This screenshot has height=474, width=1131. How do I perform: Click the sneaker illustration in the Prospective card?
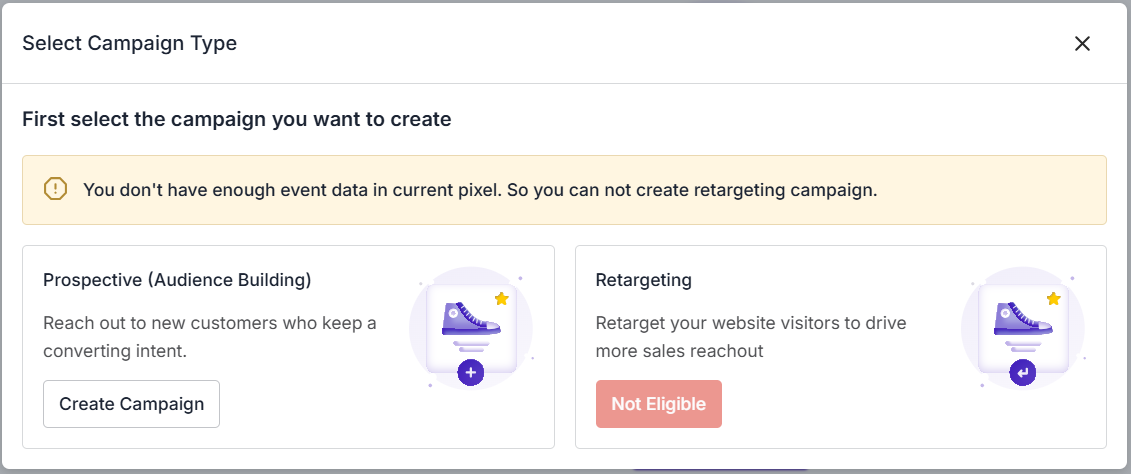(x=470, y=318)
